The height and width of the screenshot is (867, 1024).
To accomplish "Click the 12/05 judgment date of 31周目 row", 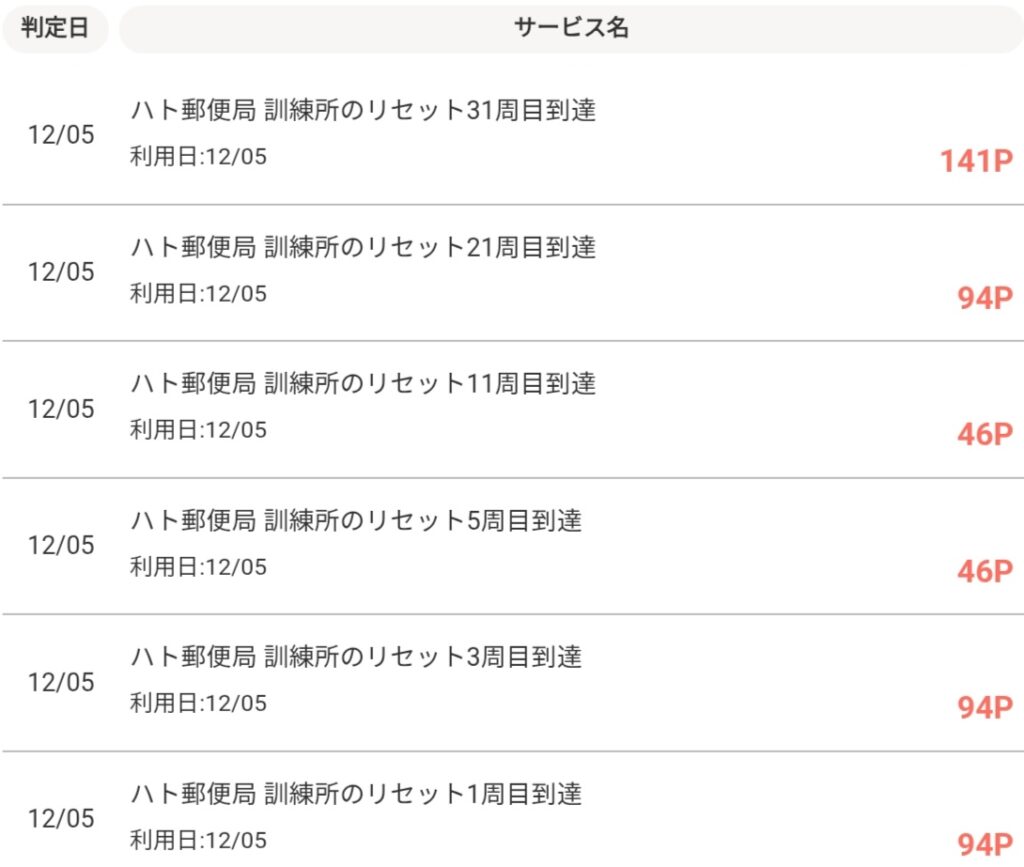I will point(61,135).
